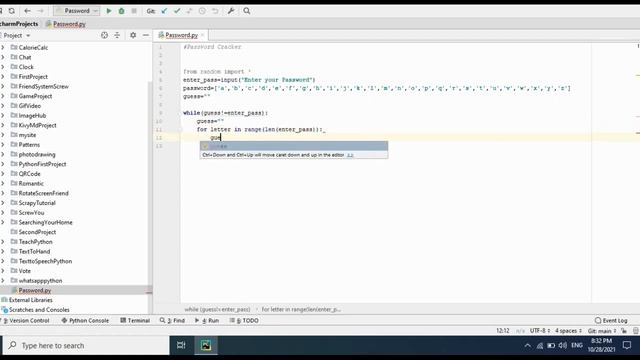Open Search Everywhere magnifier icon

click(x=247, y=11)
